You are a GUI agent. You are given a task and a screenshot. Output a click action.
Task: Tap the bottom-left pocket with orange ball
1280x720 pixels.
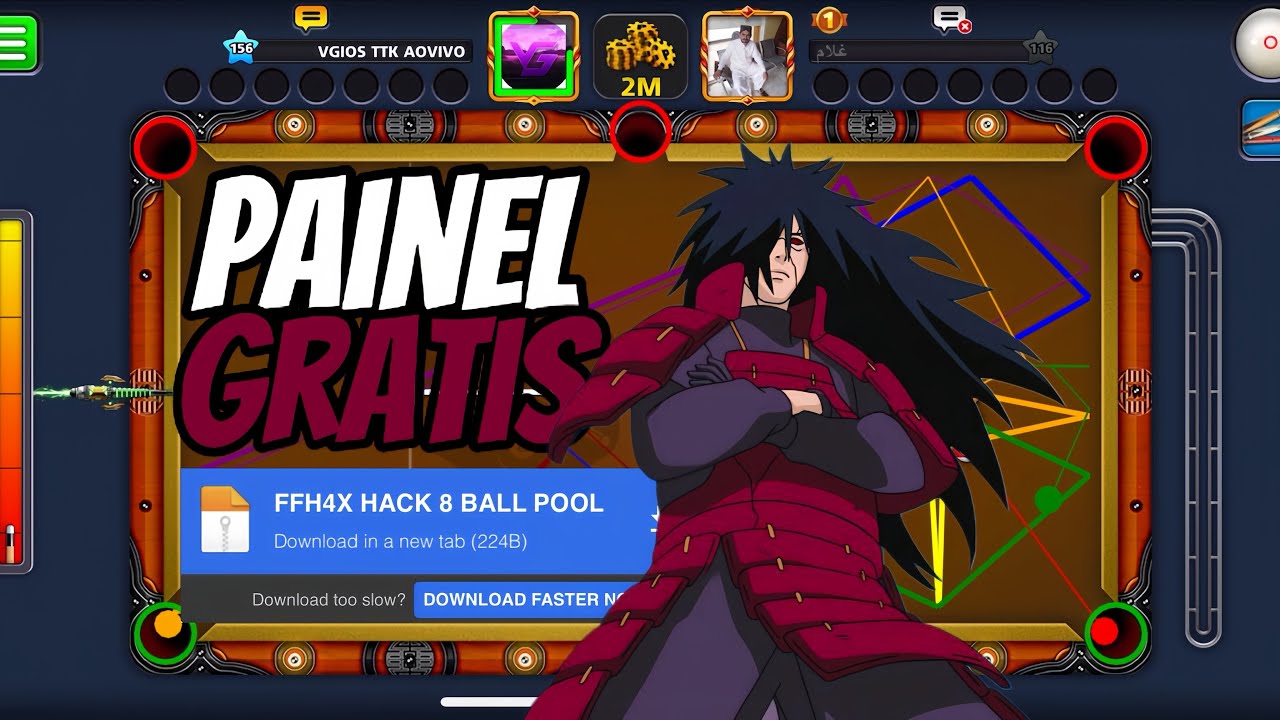point(166,633)
